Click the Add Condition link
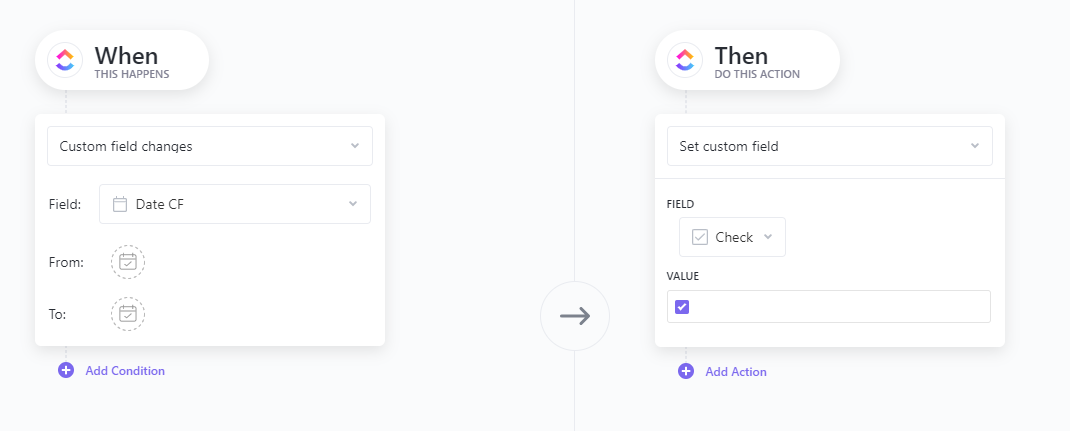The image size is (1070, 431). click(x=125, y=371)
